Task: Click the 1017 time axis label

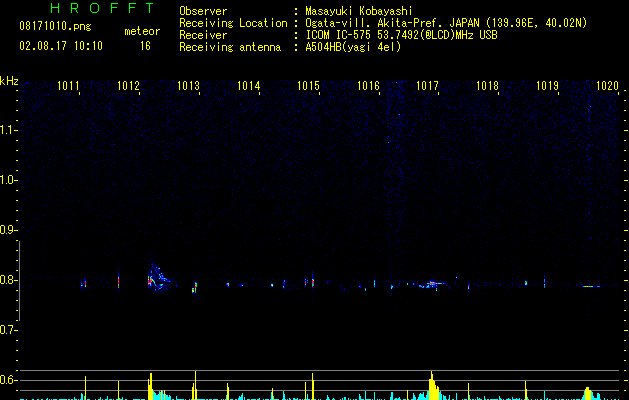Action: click(x=428, y=86)
